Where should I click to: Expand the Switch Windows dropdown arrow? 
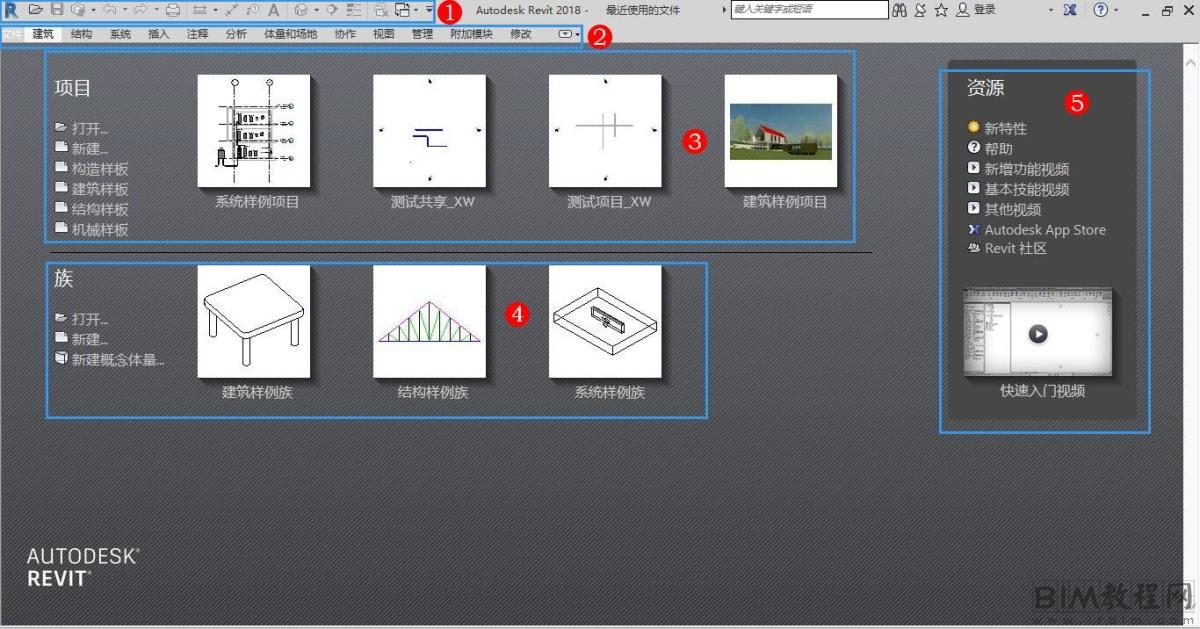coord(416,10)
